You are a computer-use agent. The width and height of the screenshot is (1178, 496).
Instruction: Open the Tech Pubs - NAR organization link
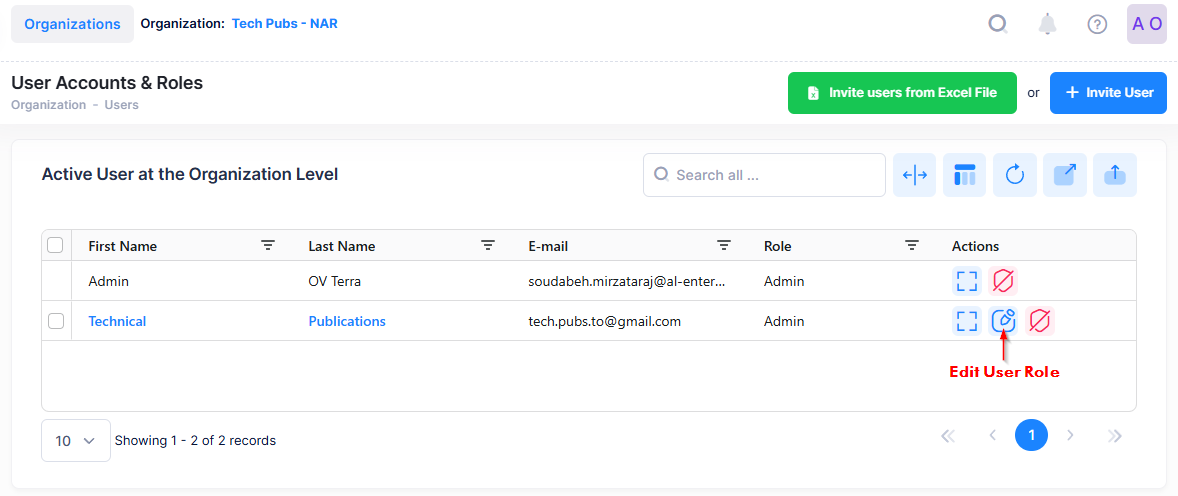point(285,23)
